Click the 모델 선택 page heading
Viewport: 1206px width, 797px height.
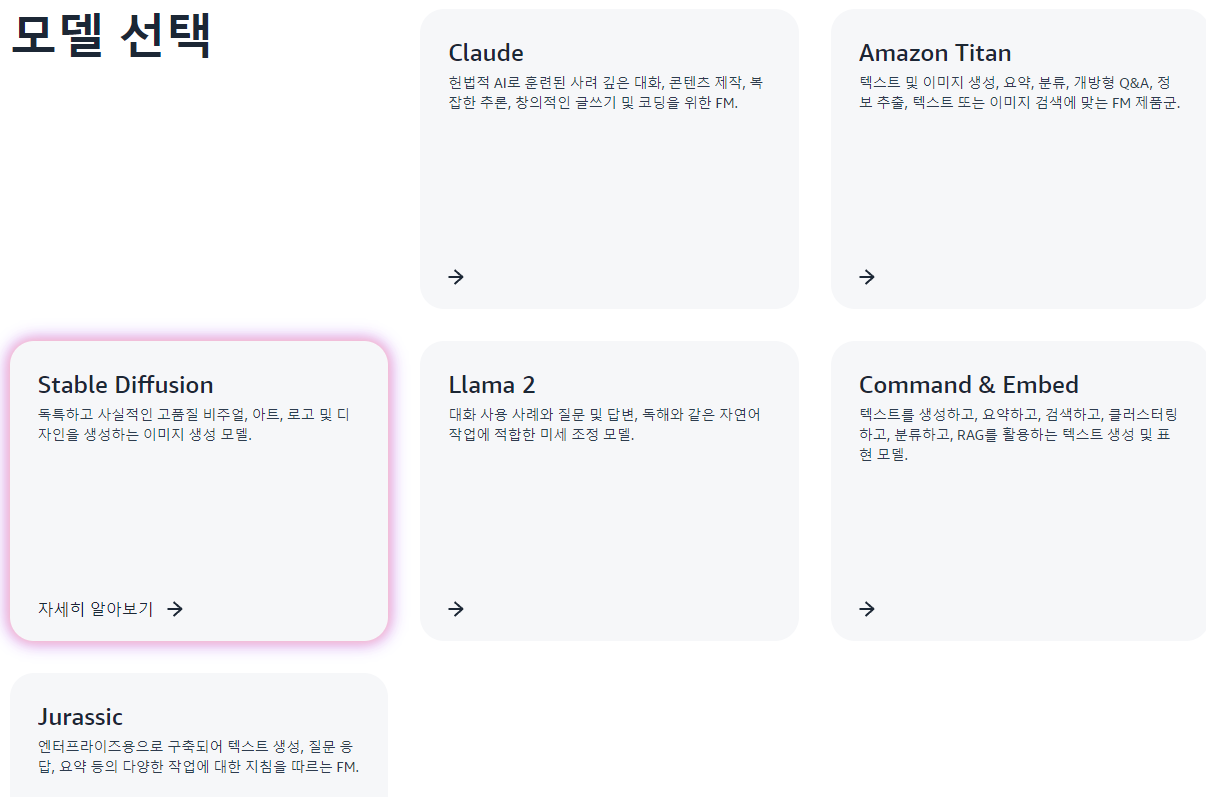pyautogui.click(x=106, y=35)
